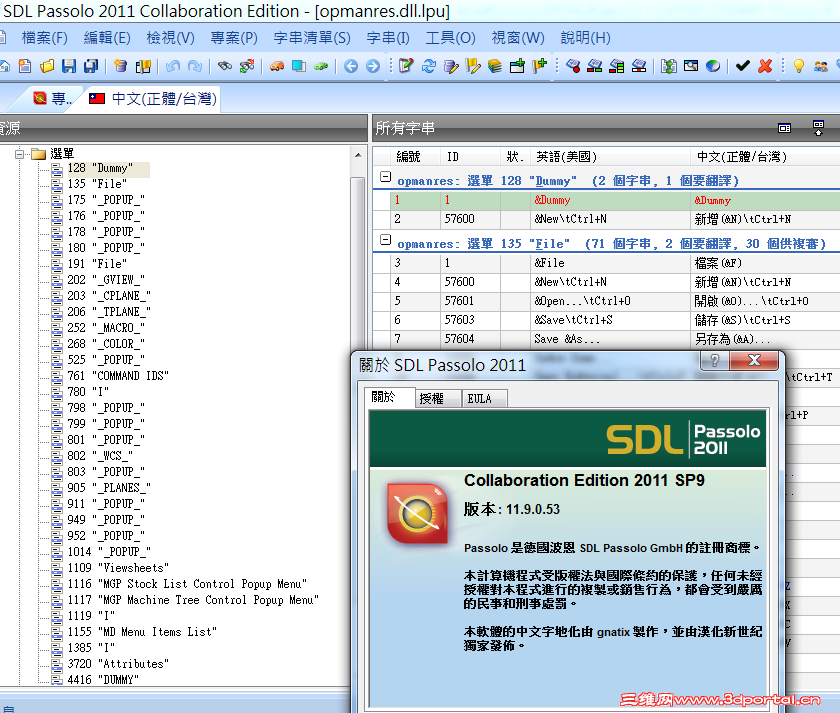Click the notepad with pencil icon
Image resolution: width=840 pixels, height=713 pixels.
(x=406, y=66)
